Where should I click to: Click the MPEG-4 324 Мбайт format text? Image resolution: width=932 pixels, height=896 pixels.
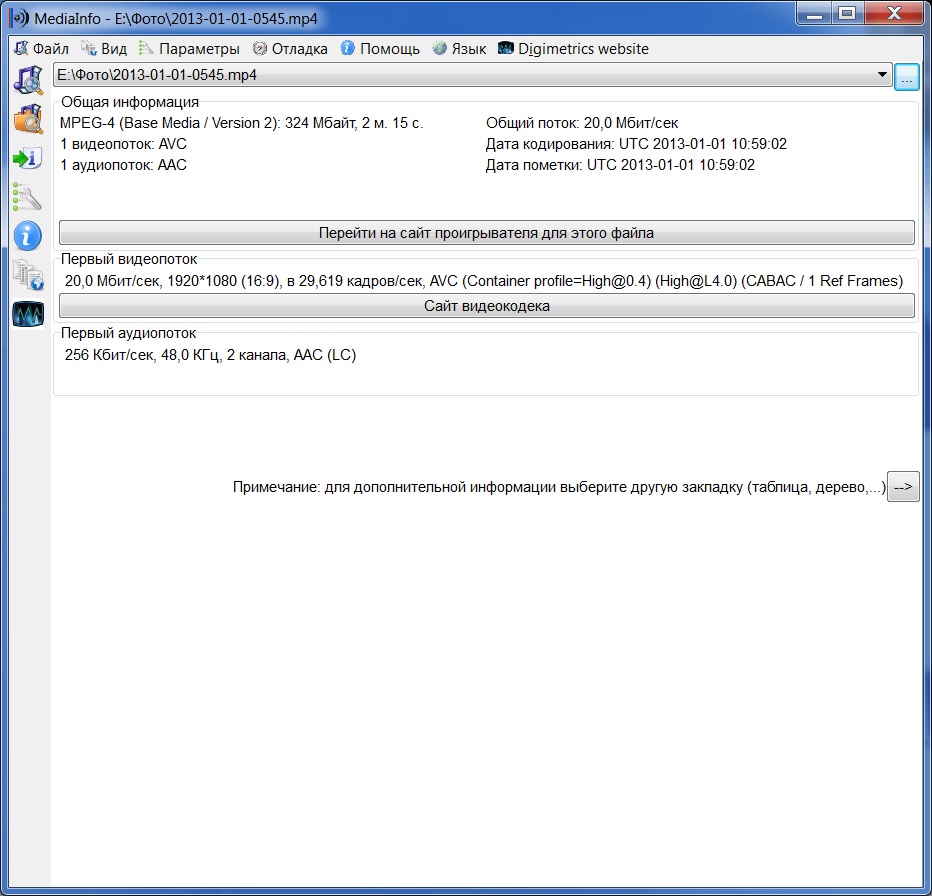(x=241, y=123)
